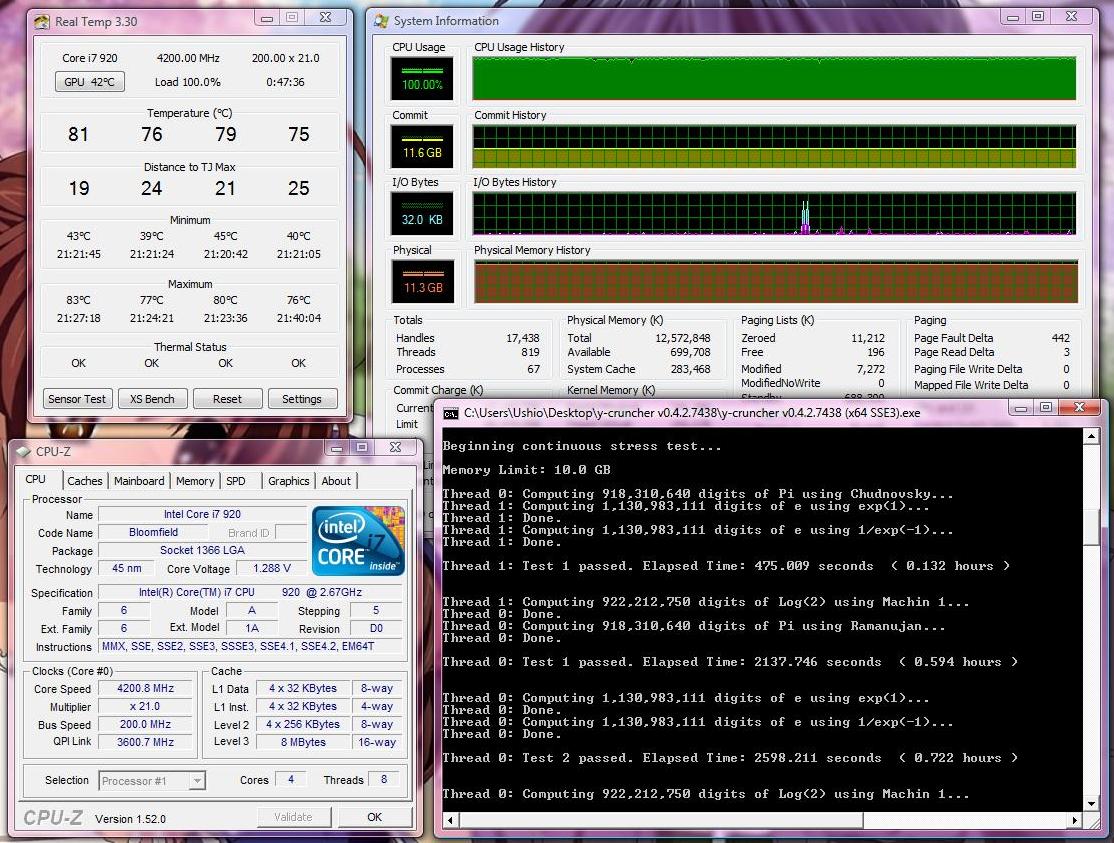The image size is (1114, 843).
Task: Click the Reset button in Real Temp
Action: pos(227,399)
